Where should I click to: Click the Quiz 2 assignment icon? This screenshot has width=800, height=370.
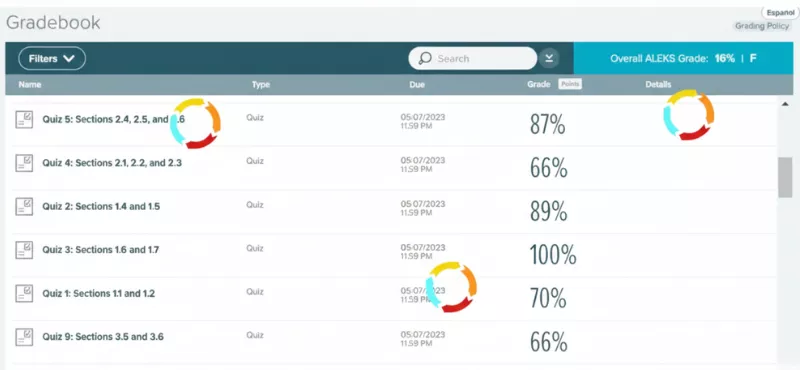[x=24, y=206]
